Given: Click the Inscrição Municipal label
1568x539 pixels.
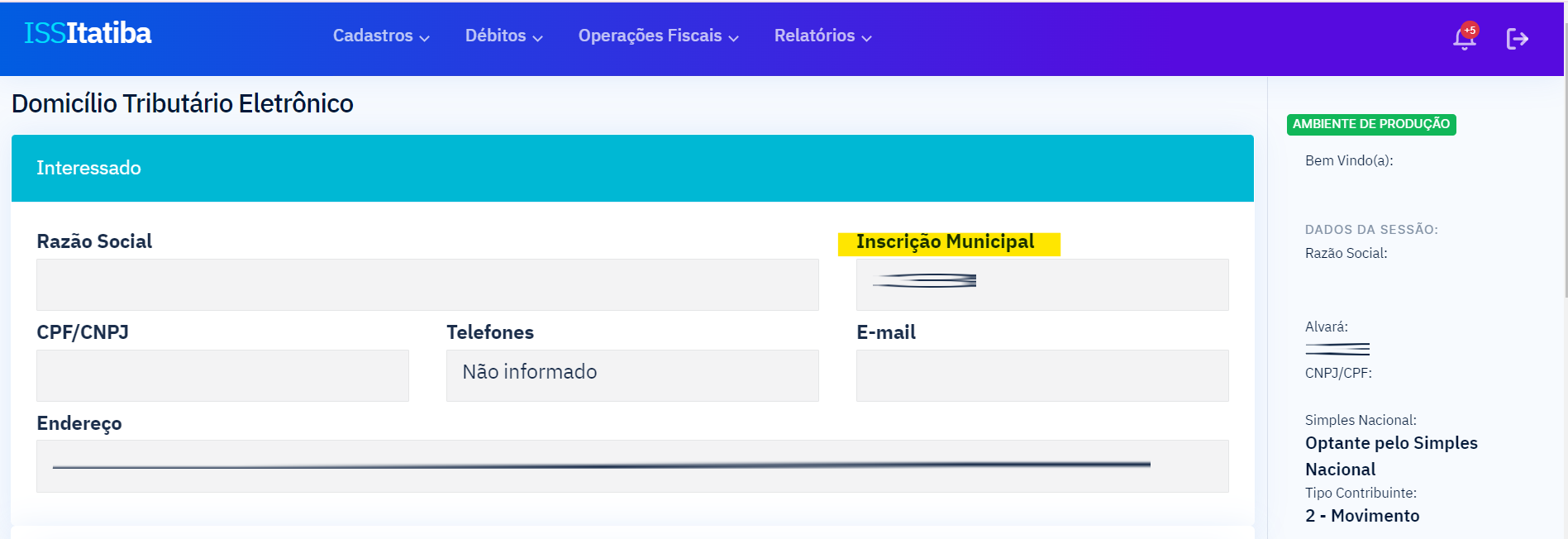Looking at the screenshot, I should tap(945, 241).
